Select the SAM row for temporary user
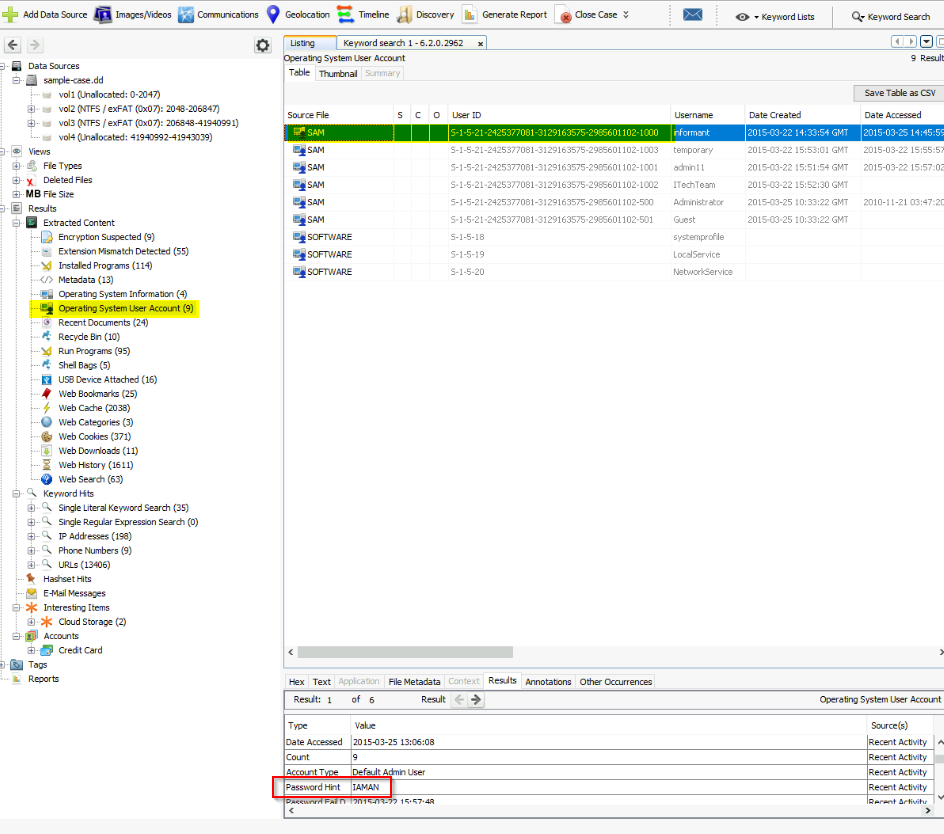944x834 pixels. (x=614, y=150)
